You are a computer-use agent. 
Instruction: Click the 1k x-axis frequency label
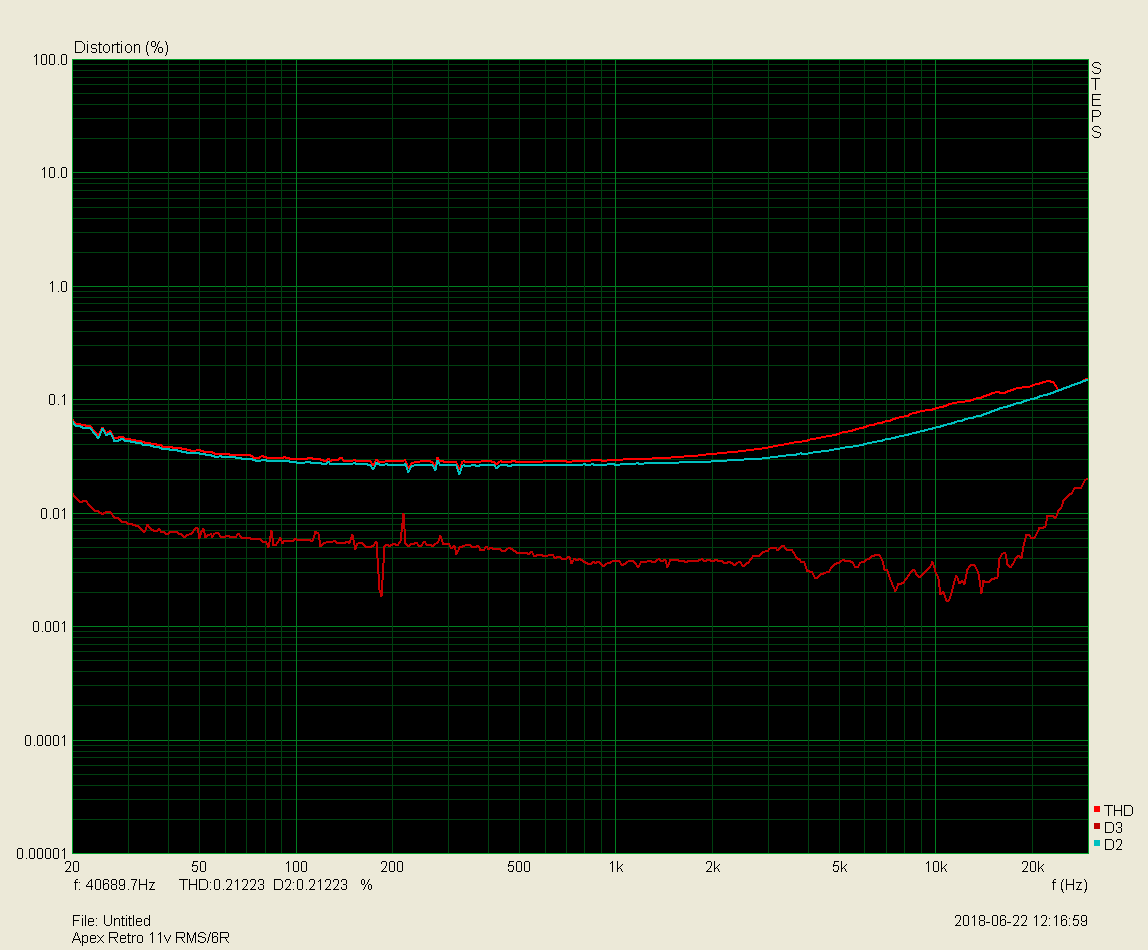[616, 867]
